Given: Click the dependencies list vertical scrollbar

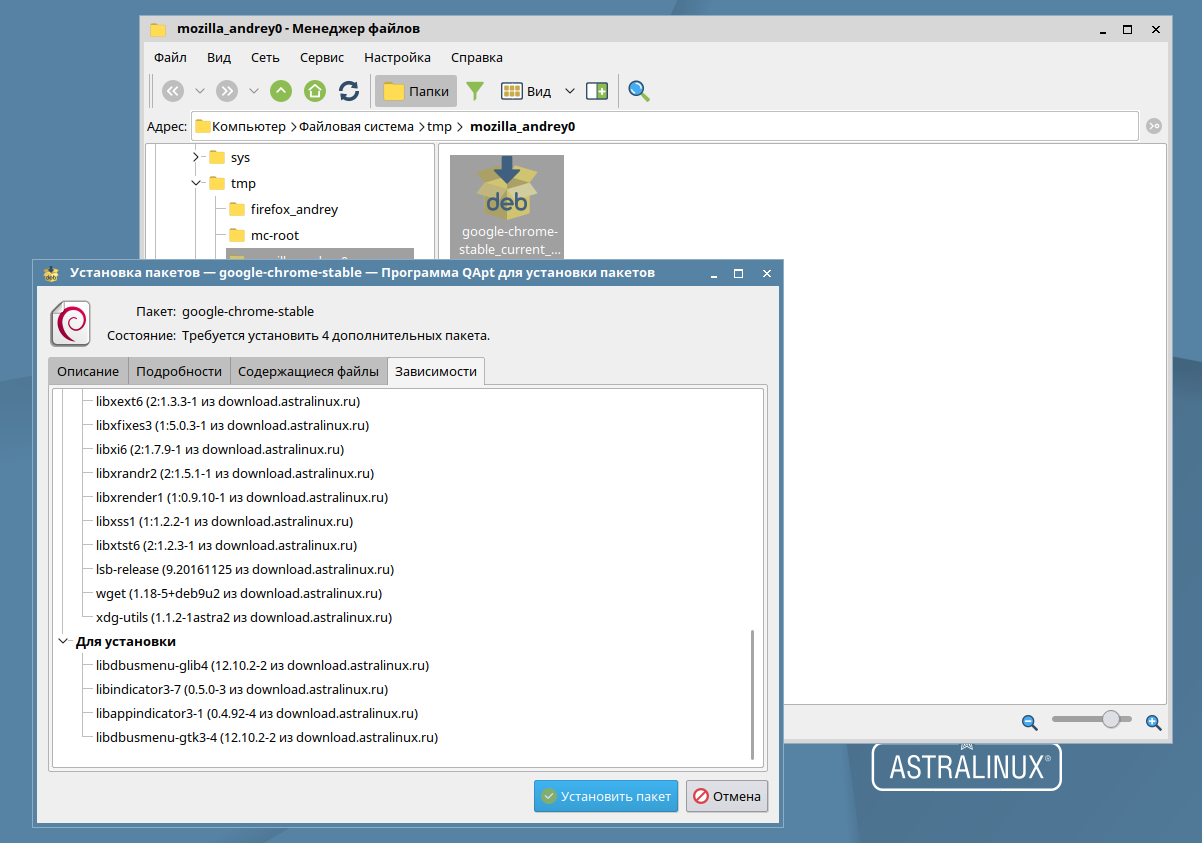Looking at the screenshot, I should [752, 693].
